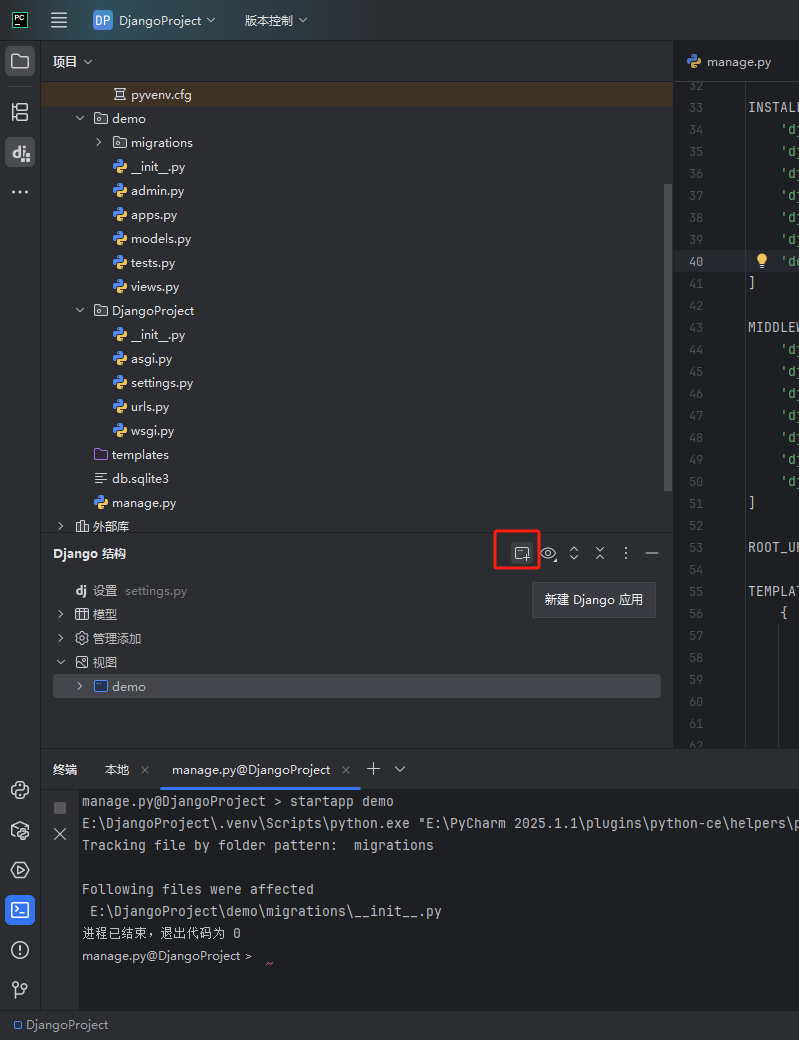The image size is (799, 1040).
Task: Toggle the Django Structure tool window icon
Action: coord(20,153)
